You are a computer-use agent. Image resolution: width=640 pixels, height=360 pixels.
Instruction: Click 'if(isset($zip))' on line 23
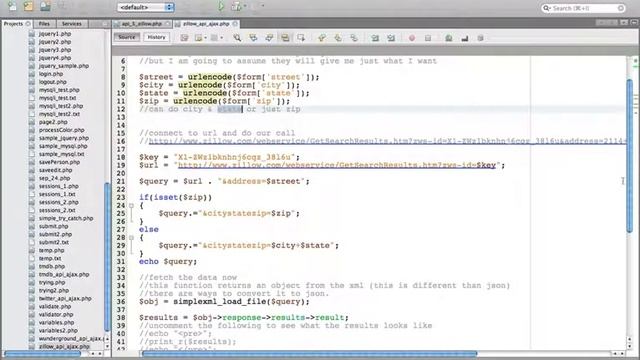click(175, 197)
